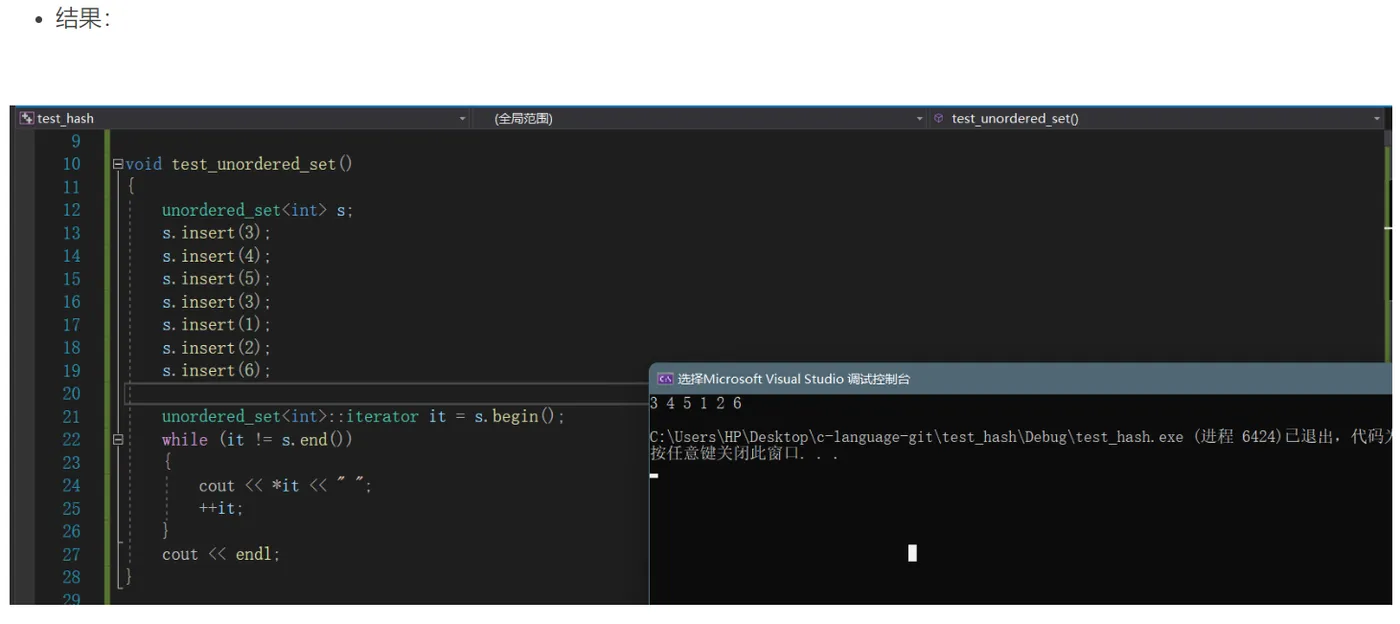
Task: Click the Visual Studio 调试控制台 title bar
Action: (x=1020, y=379)
